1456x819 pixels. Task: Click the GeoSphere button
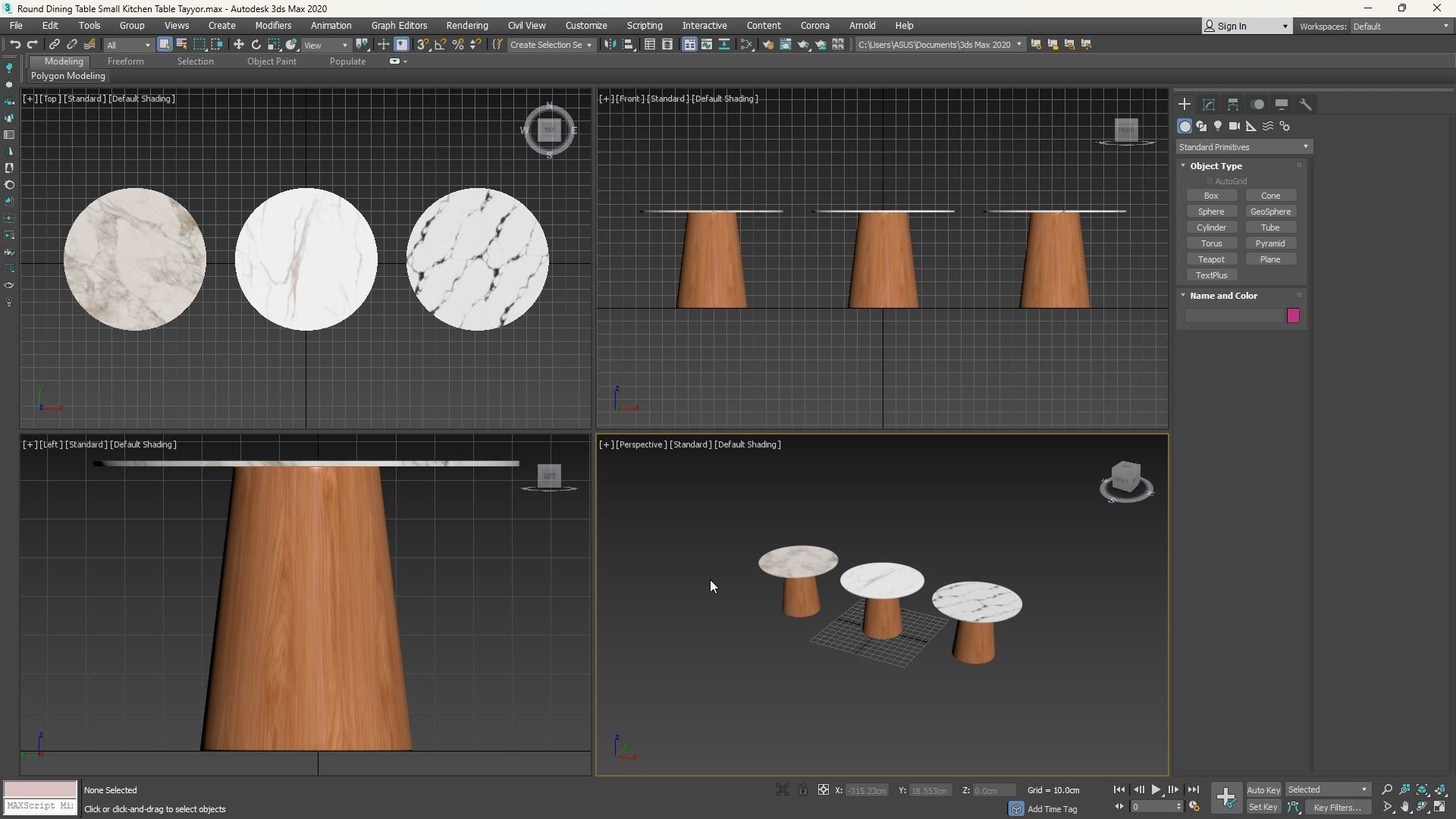click(x=1270, y=212)
